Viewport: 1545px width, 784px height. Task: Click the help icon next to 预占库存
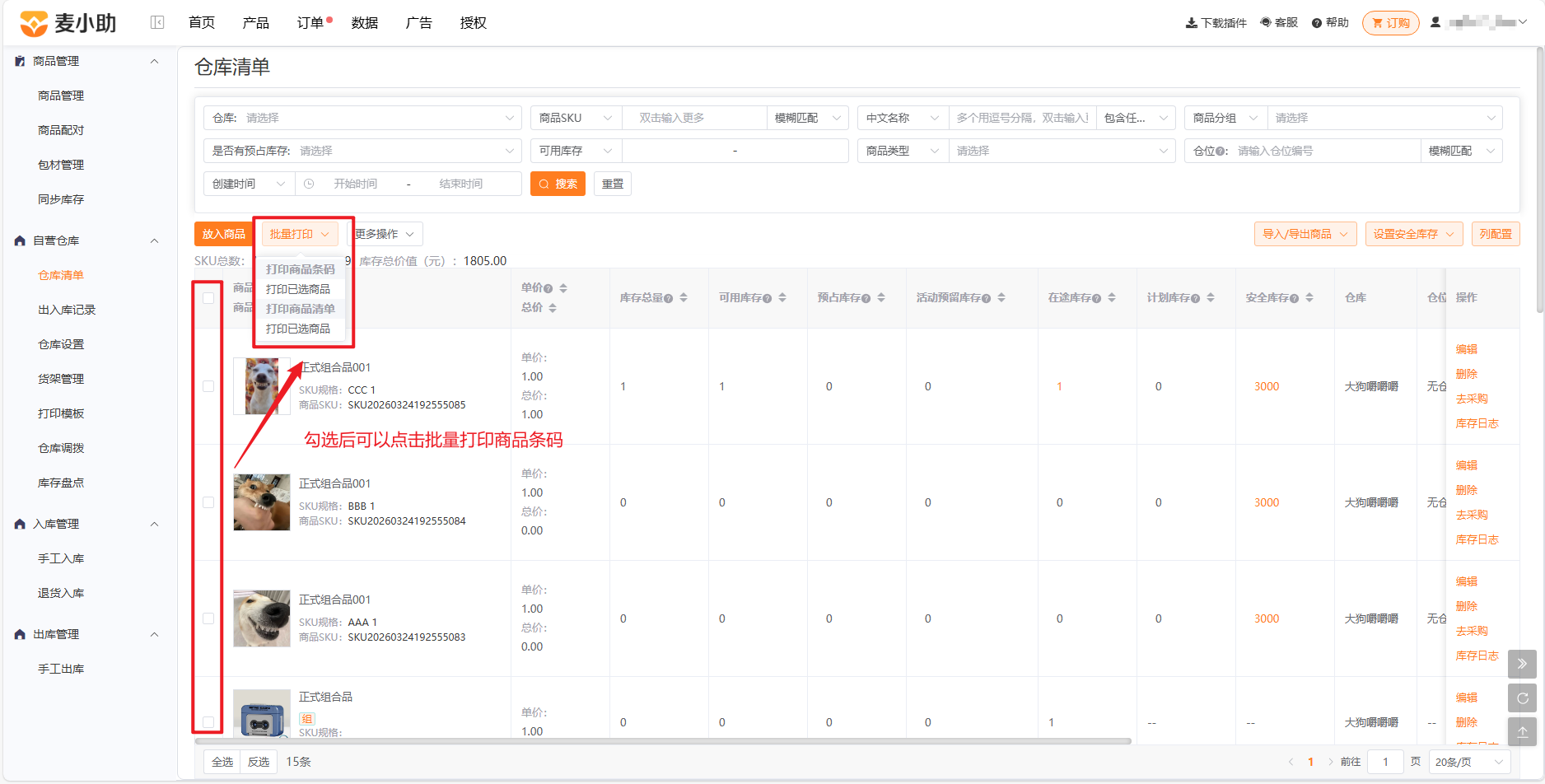click(866, 298)
